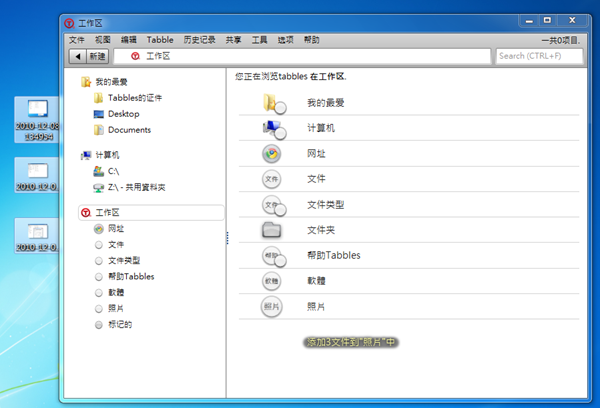Viewport: 600px width, 408px height.
Task: Open the 视图 menu
Action: click(103, 40)
